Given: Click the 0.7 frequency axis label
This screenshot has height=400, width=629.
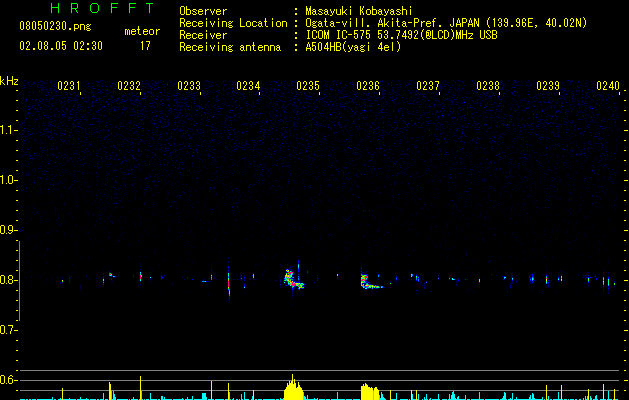Looking at the screenshot, I should (8, 330).
